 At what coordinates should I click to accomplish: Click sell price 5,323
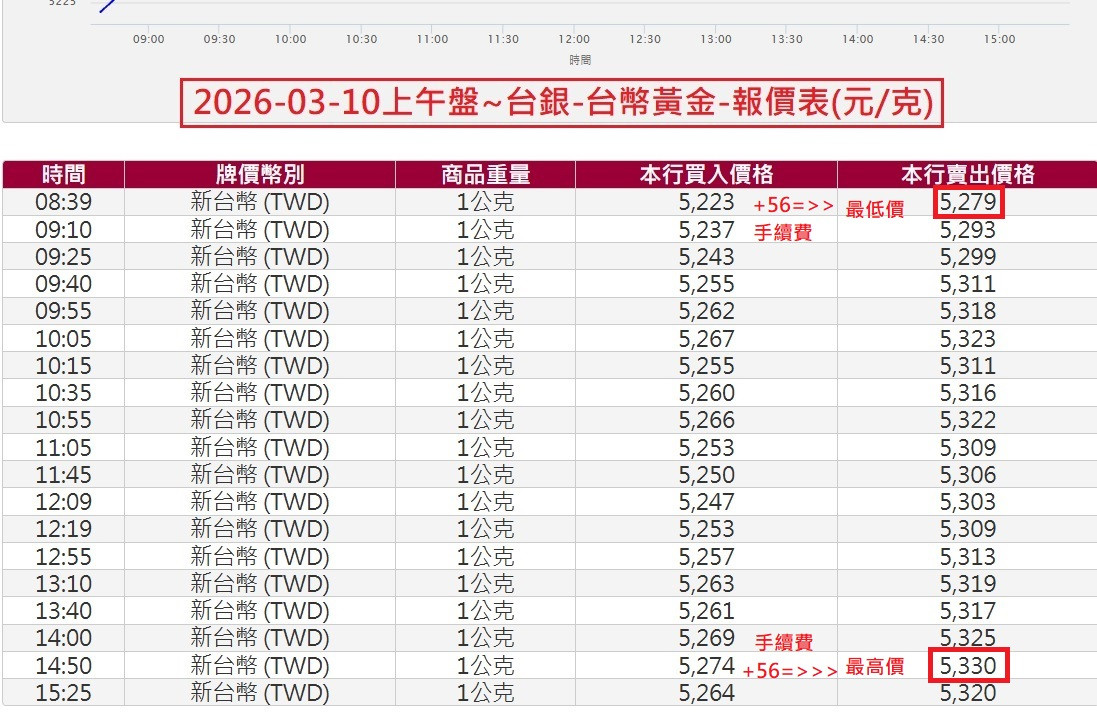pos(968,339)
